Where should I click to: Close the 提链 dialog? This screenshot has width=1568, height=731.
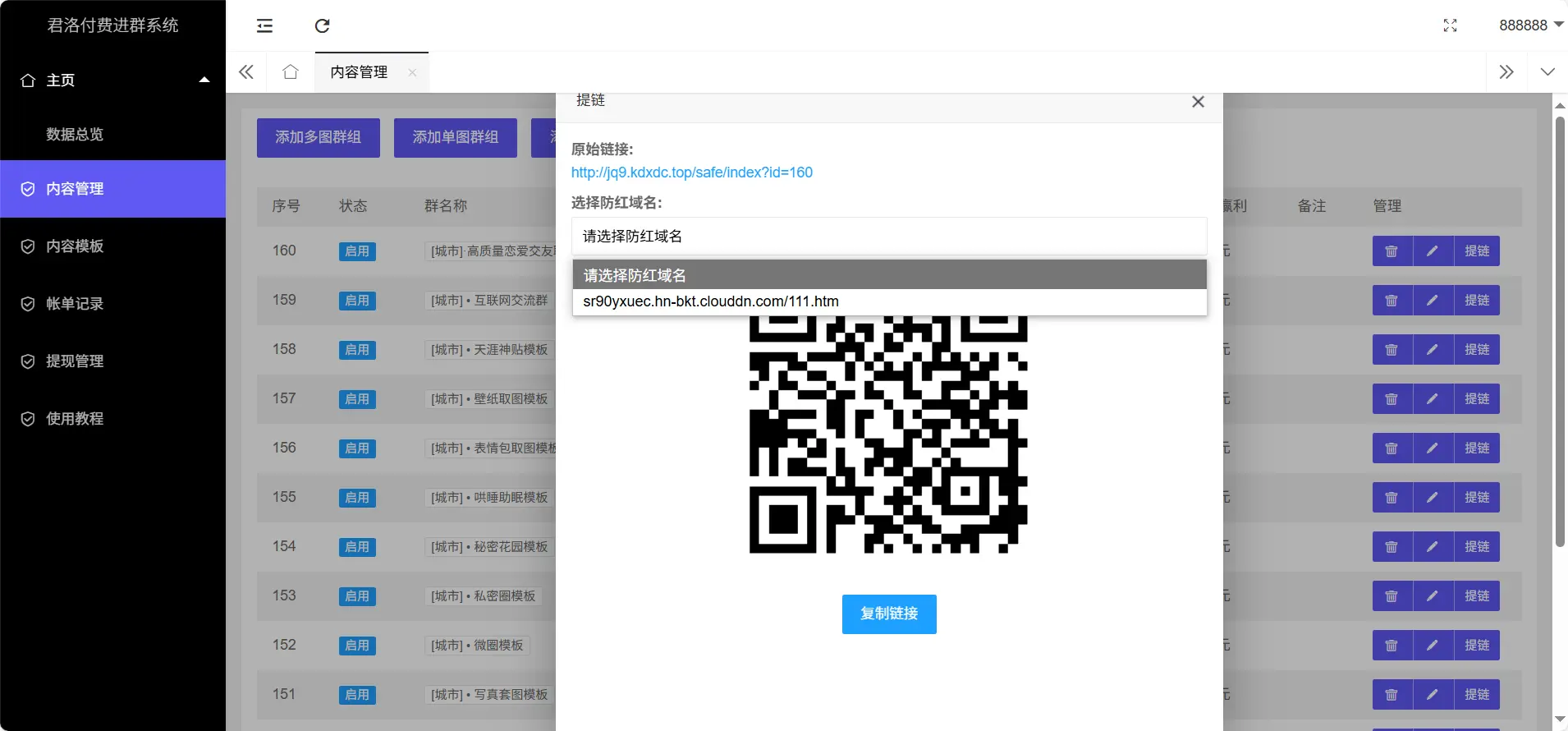(1198, 102)
